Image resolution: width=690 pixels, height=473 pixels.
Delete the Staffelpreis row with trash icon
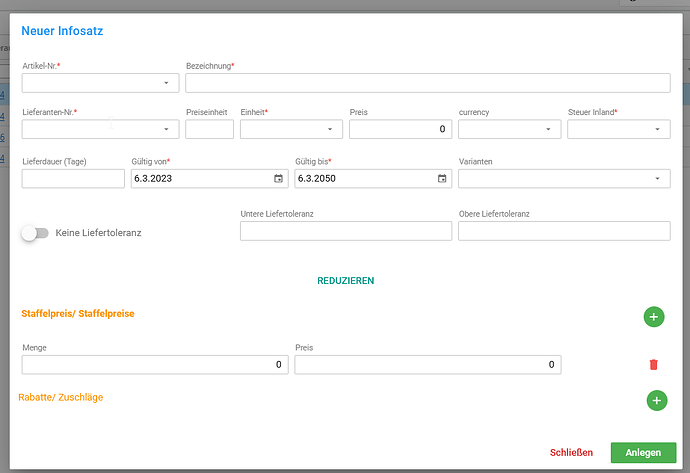[653, 365]
